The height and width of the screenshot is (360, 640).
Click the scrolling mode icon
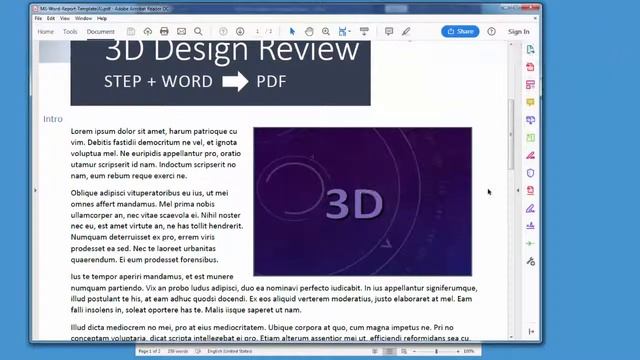[x=364, y=31]
